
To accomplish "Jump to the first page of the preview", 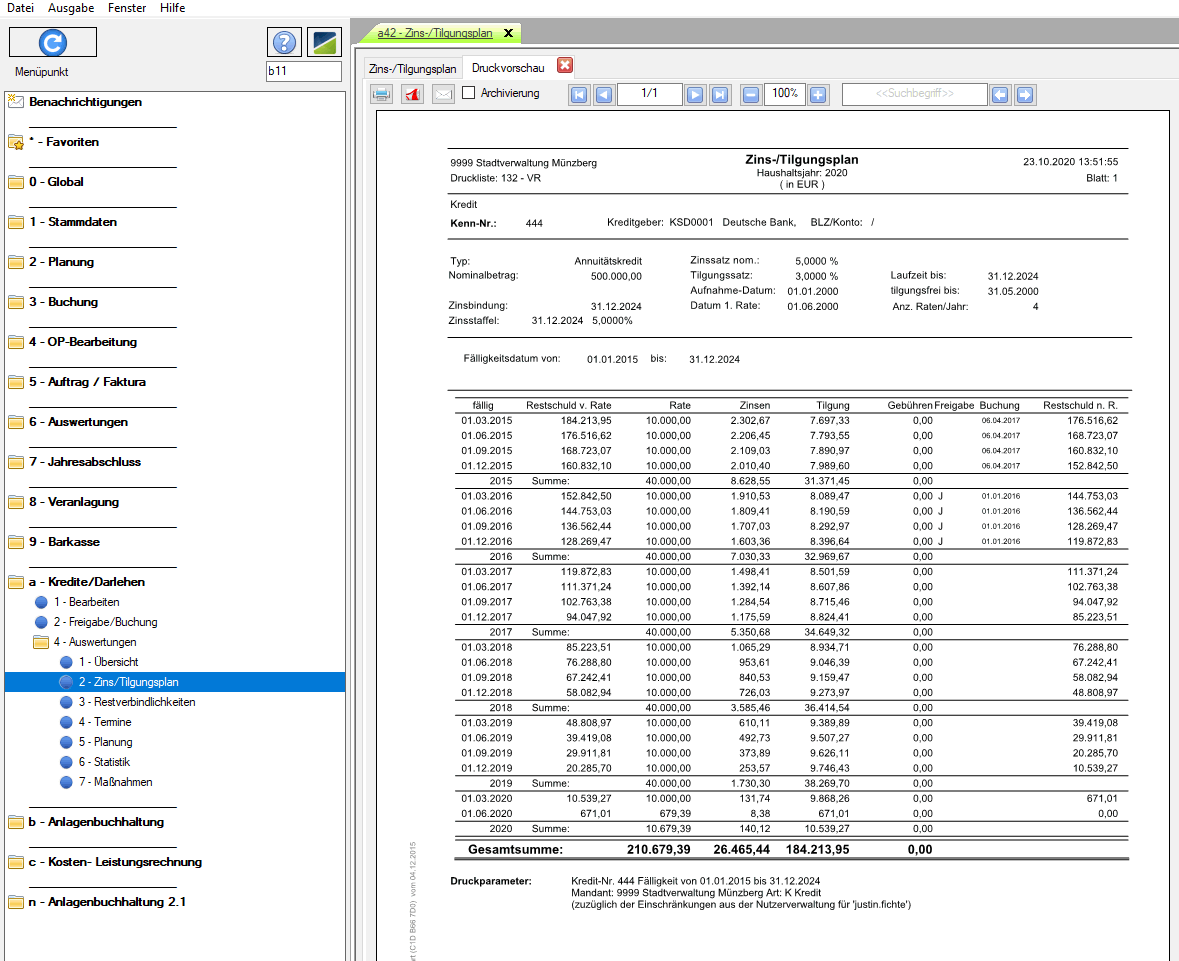I will 579,95.
